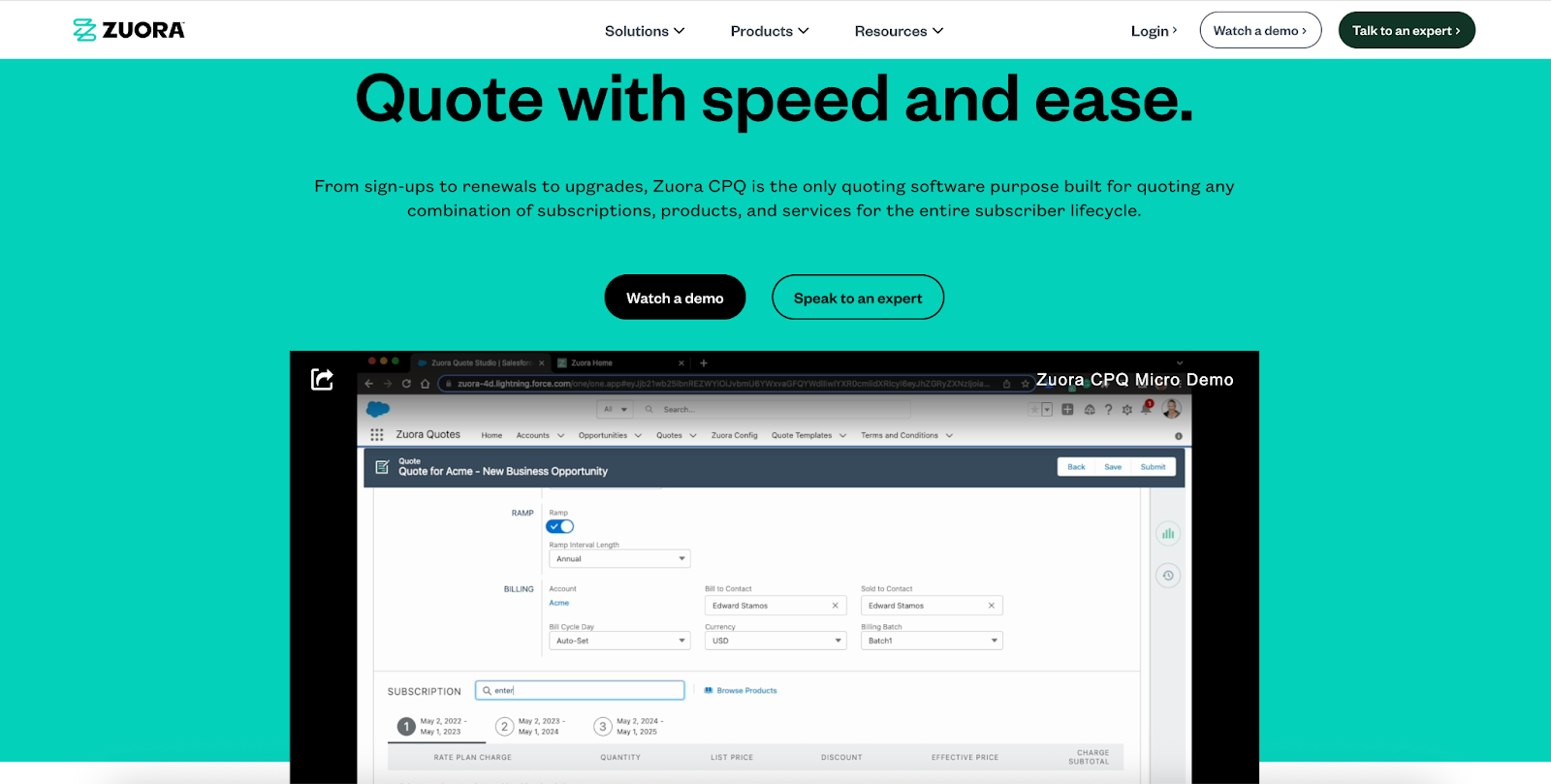The image size is (1551, 784).
Task: Open the notifications bell icon
Action: coord(1146,408)
